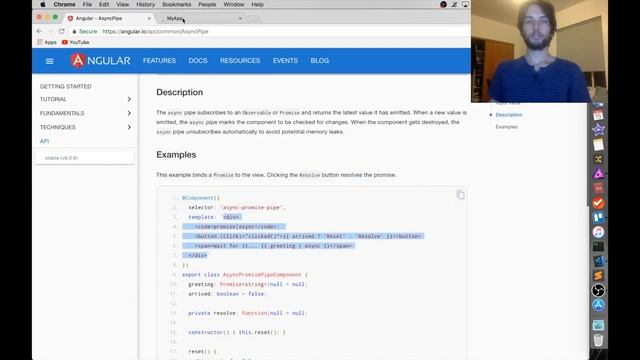The image size is (640, 360).
Task: Open the purple triangle app in Dock
Action: pos(598,174)
